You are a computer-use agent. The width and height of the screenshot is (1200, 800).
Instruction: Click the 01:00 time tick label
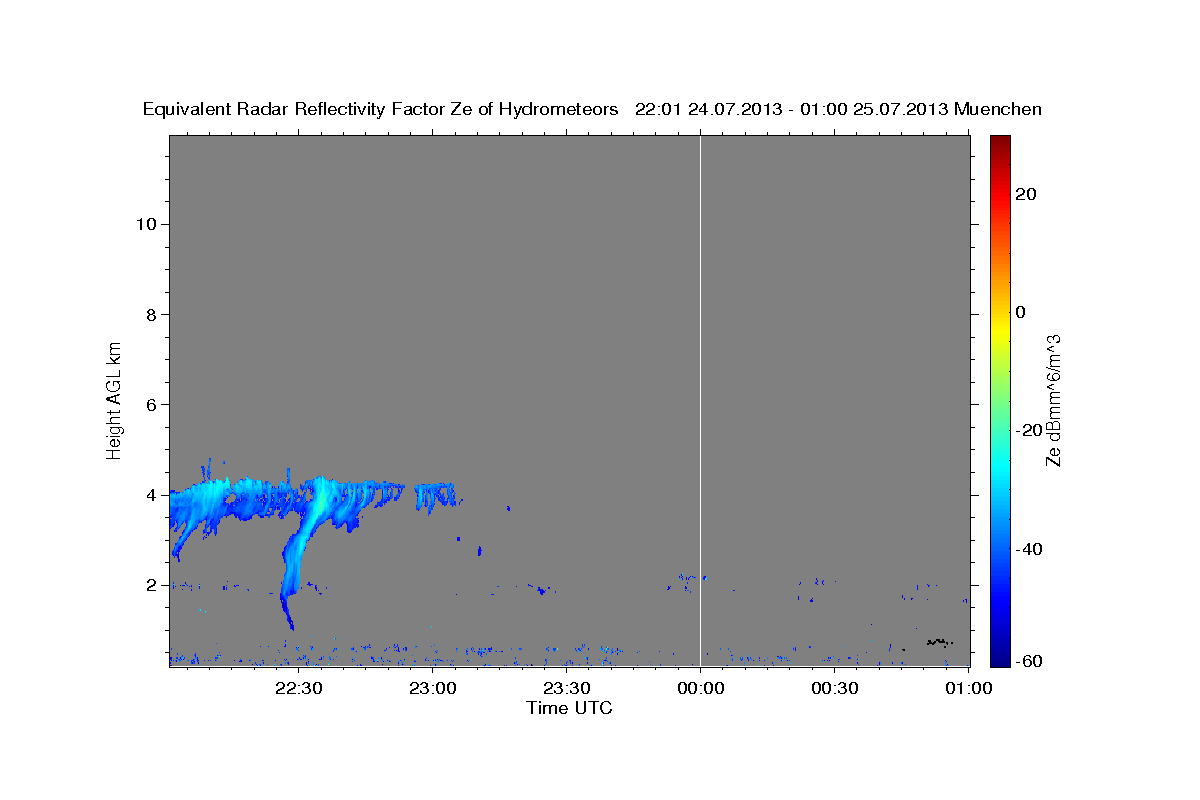tap(968, 688)
